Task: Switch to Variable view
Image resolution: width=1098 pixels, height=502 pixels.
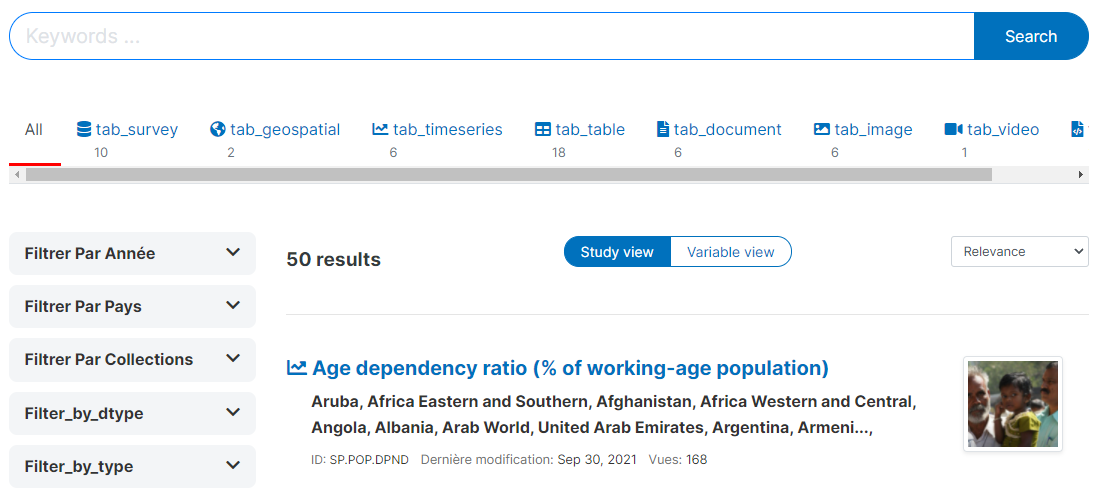Action: (730, 252)
